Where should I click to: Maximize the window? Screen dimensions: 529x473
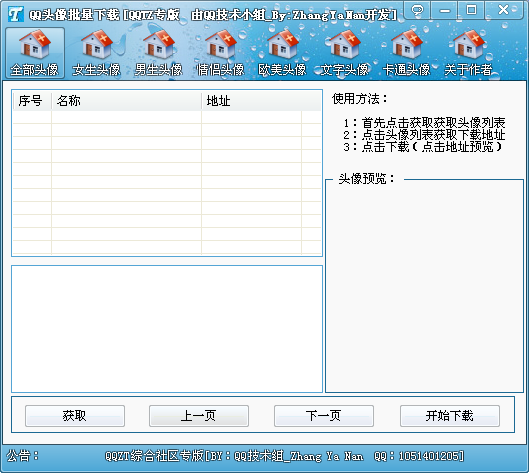(471, 10)
